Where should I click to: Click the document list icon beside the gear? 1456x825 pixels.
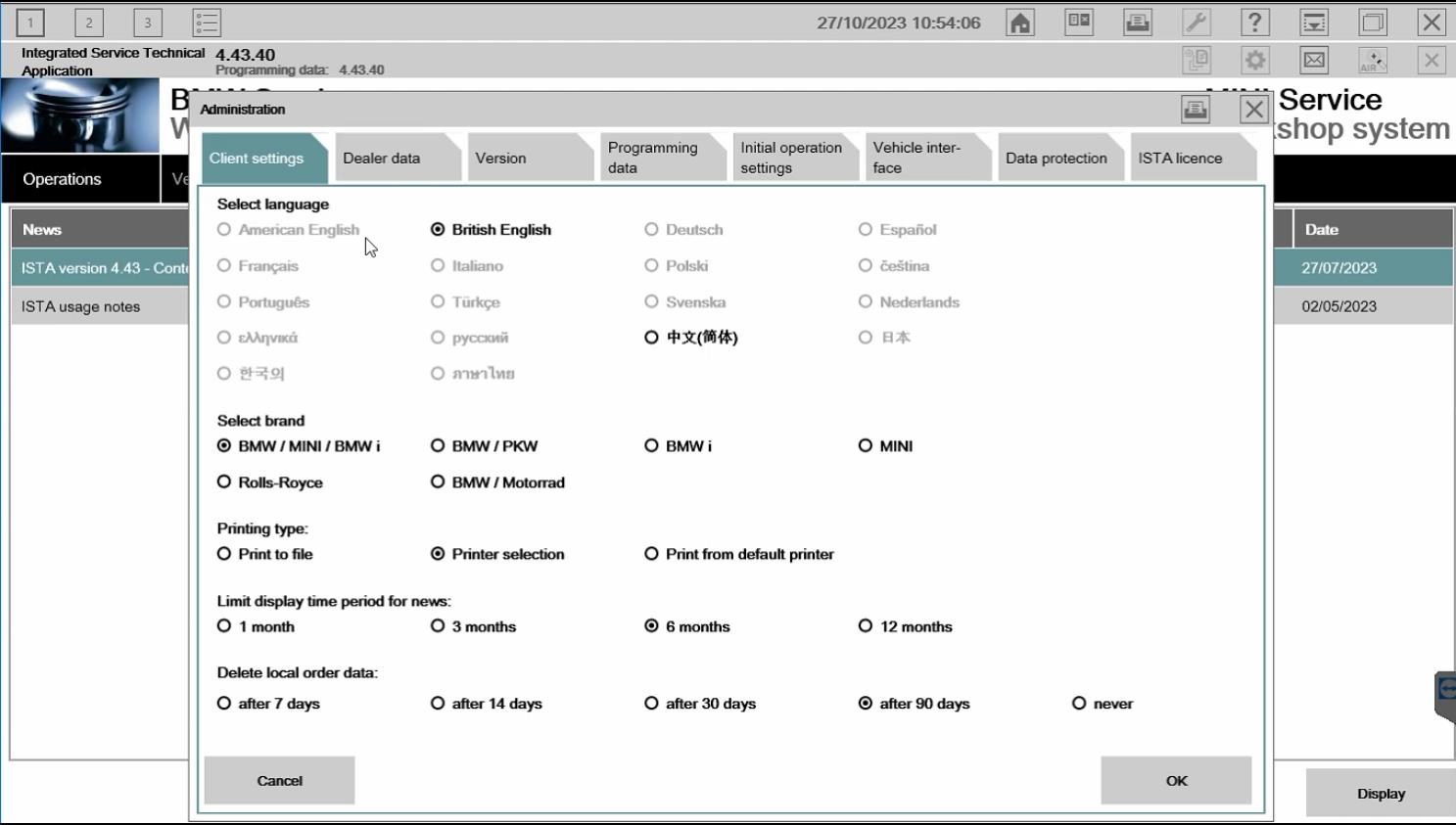point(1197,61)
